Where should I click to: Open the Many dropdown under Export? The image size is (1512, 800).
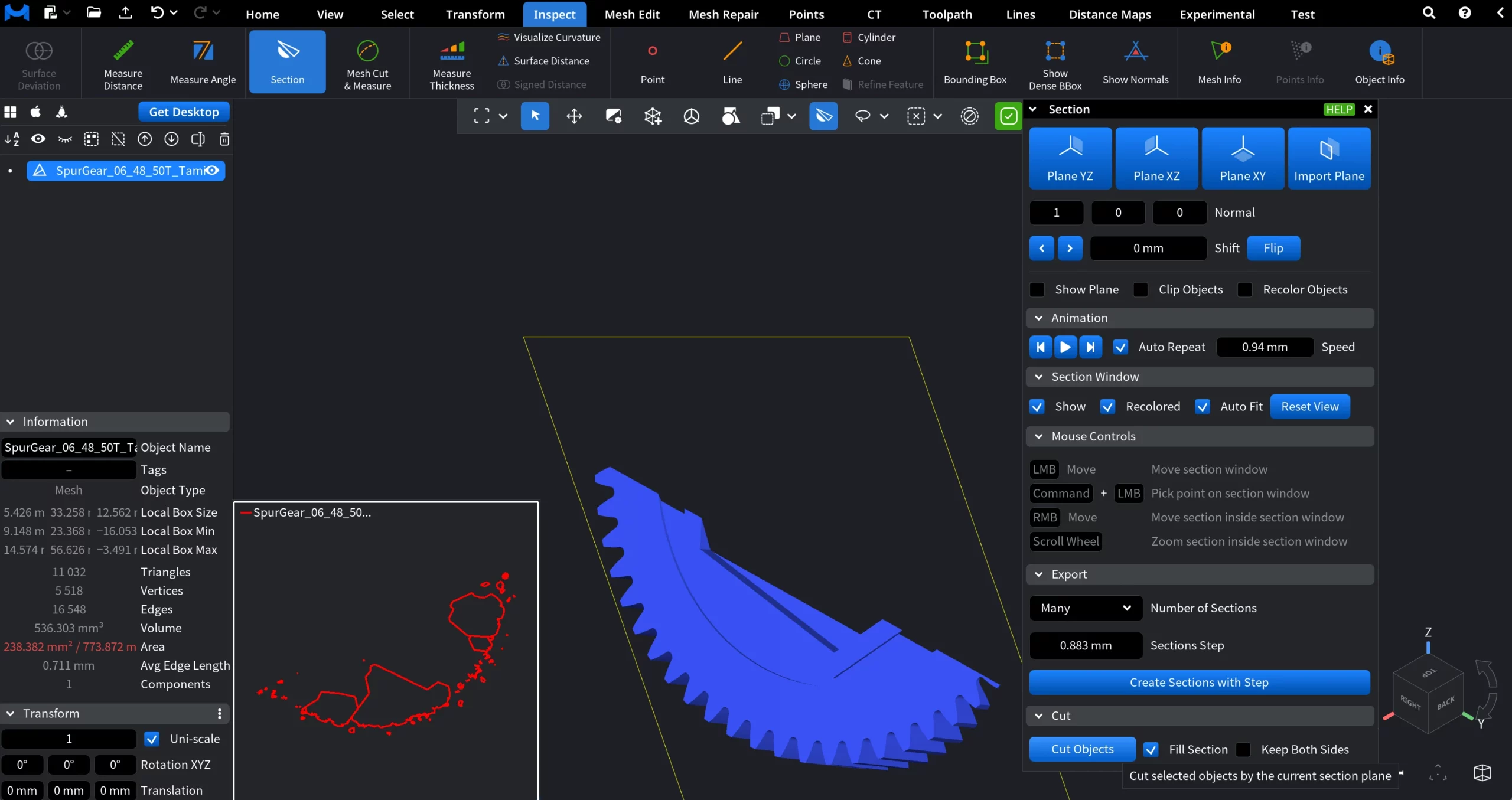point(1085,608)
